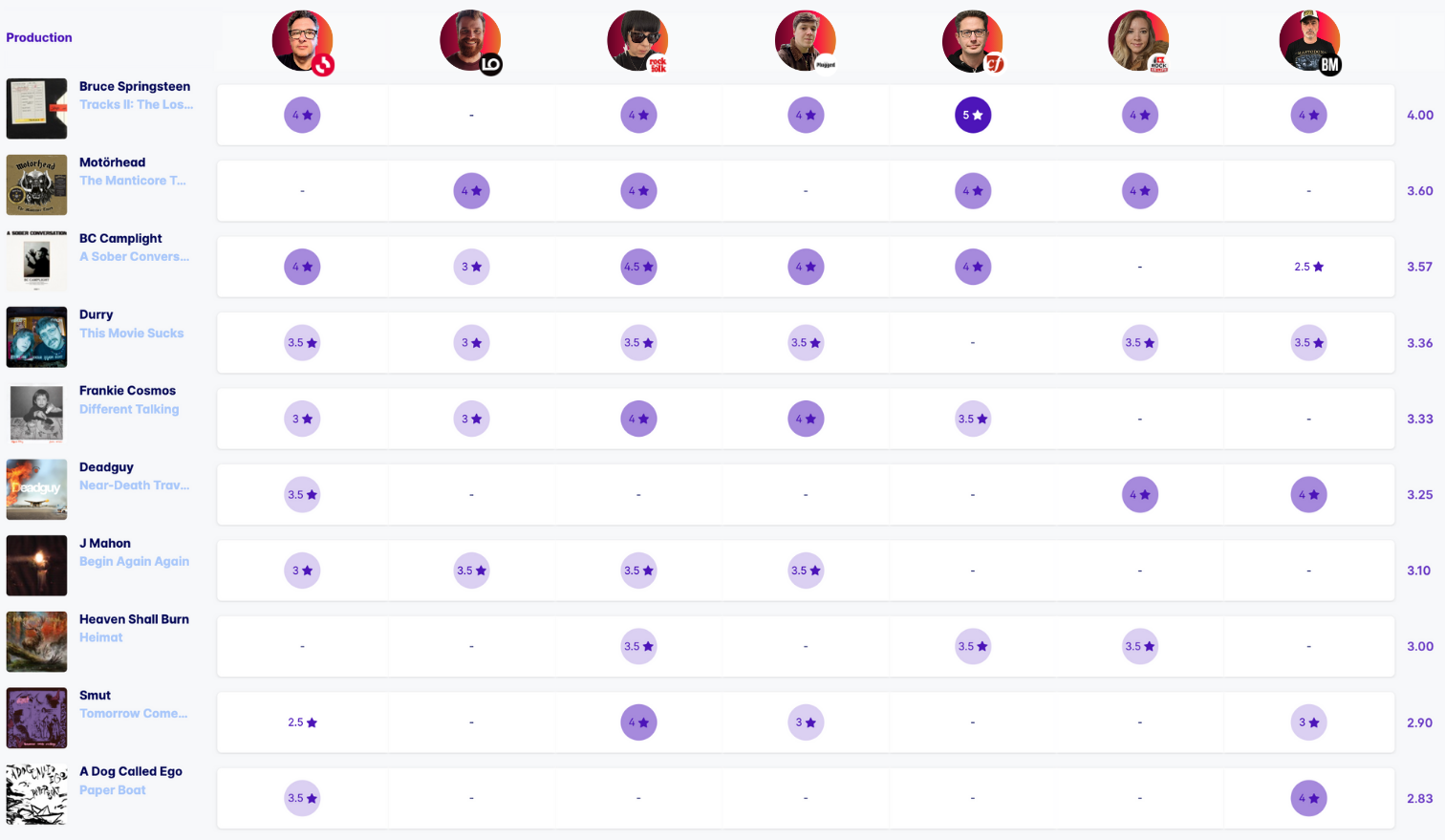This screenshot has height=840, width=1445.
Task: Click the 4.00 average score for Bruce Springsteen
Action: pos(1419,116)
